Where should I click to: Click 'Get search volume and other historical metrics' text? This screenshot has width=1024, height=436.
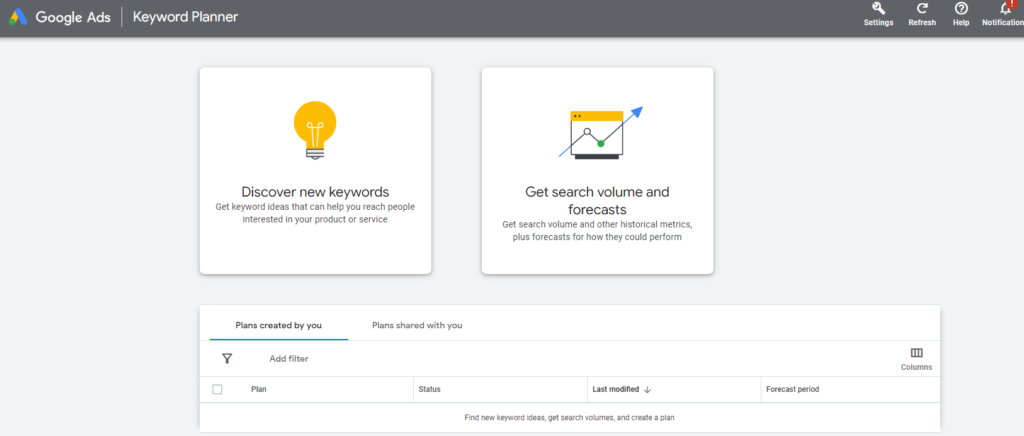coord(598,230)
